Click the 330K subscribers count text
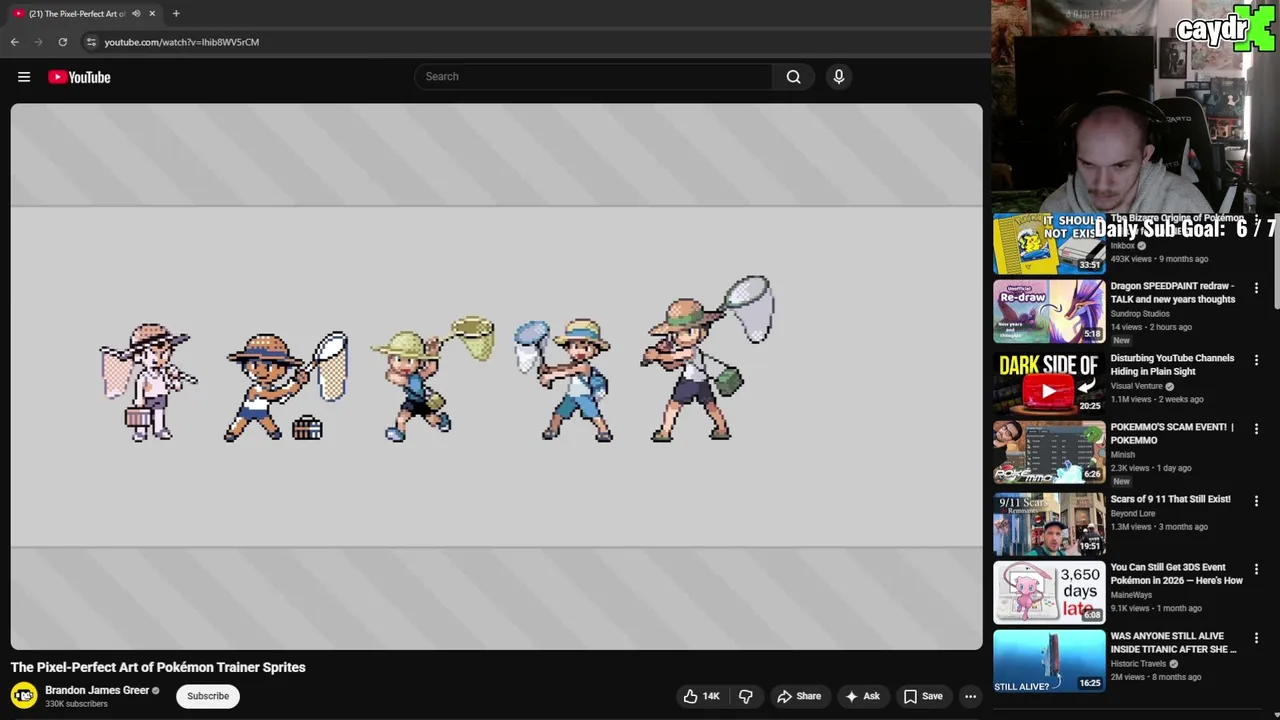 [x=76, y=704]
